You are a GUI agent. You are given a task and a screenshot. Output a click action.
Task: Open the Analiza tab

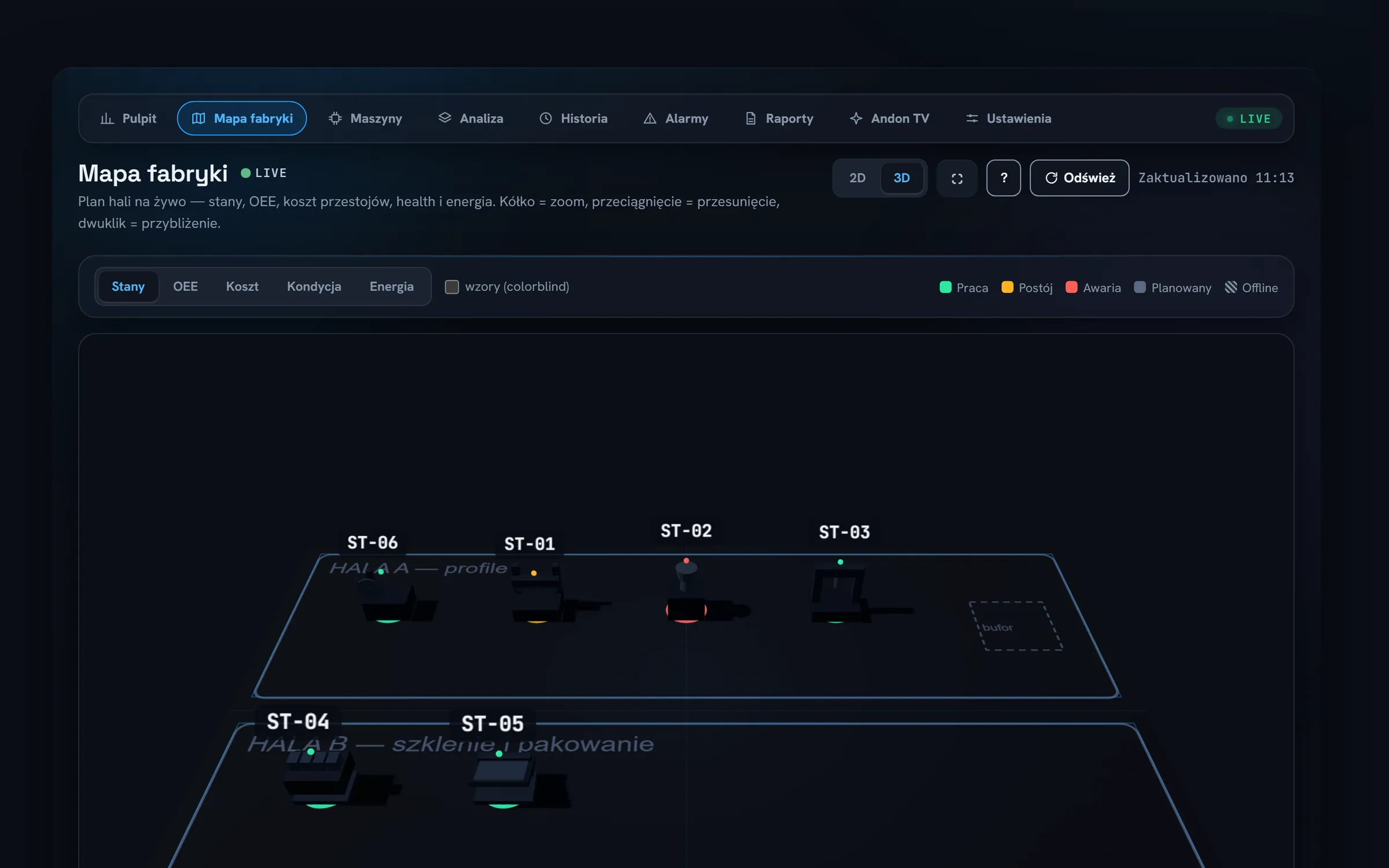tap(471, 119)
